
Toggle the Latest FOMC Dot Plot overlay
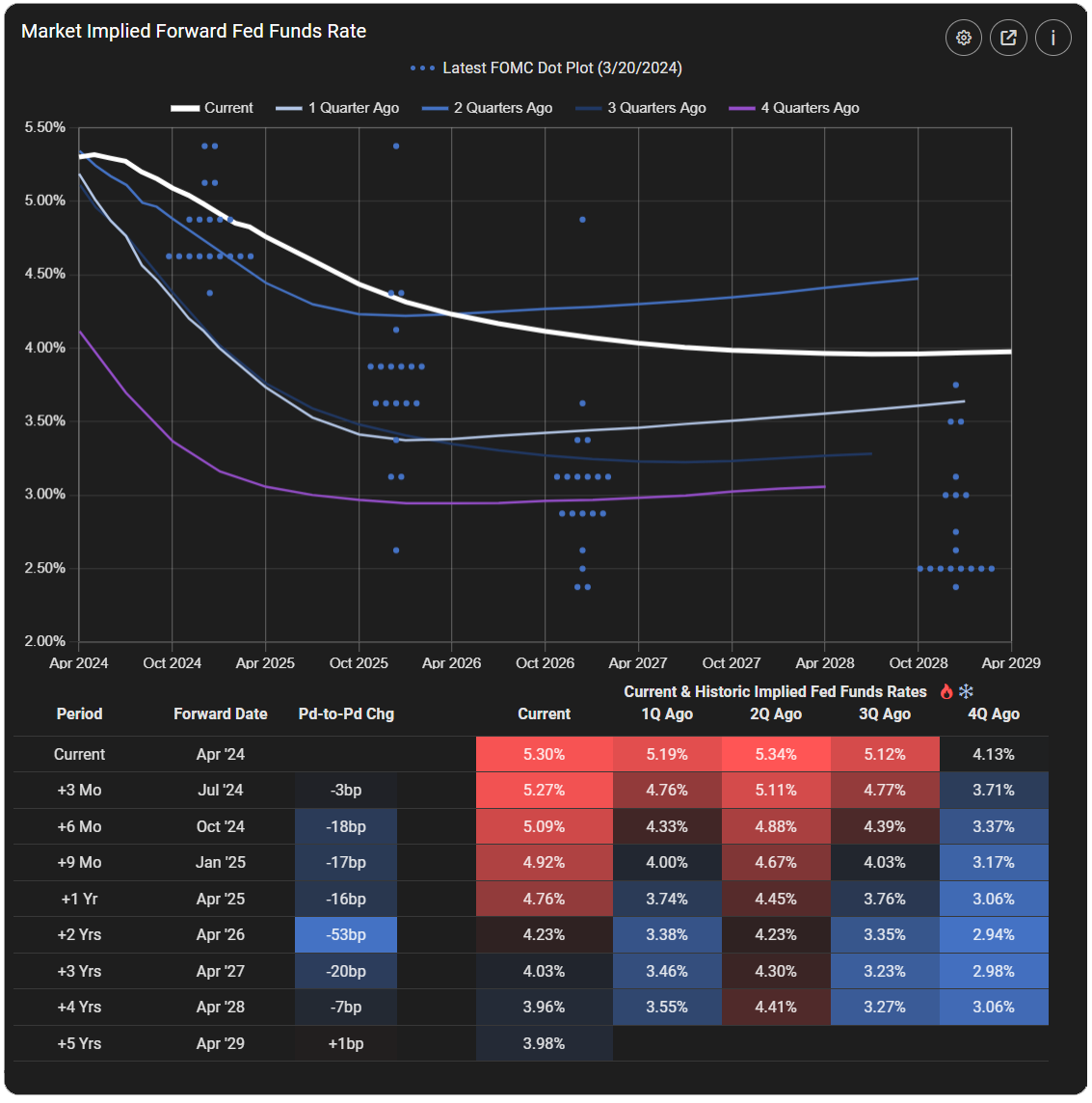[x=546, y=67]
